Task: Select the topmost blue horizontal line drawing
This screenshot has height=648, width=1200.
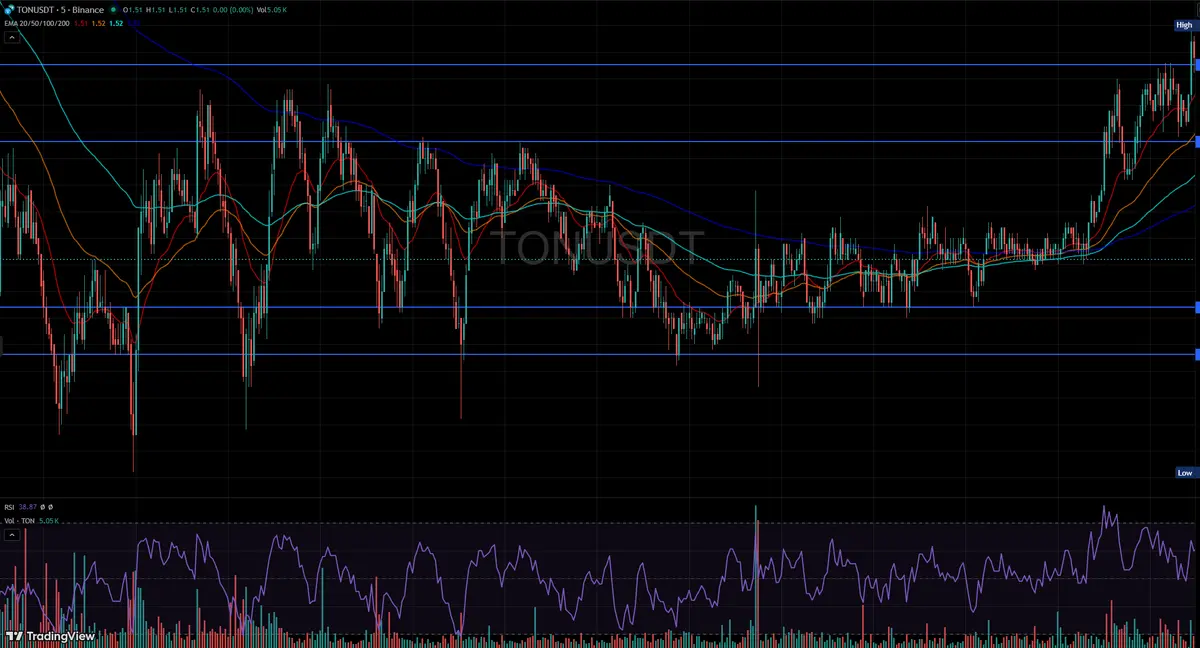Action: click(600, 65)
